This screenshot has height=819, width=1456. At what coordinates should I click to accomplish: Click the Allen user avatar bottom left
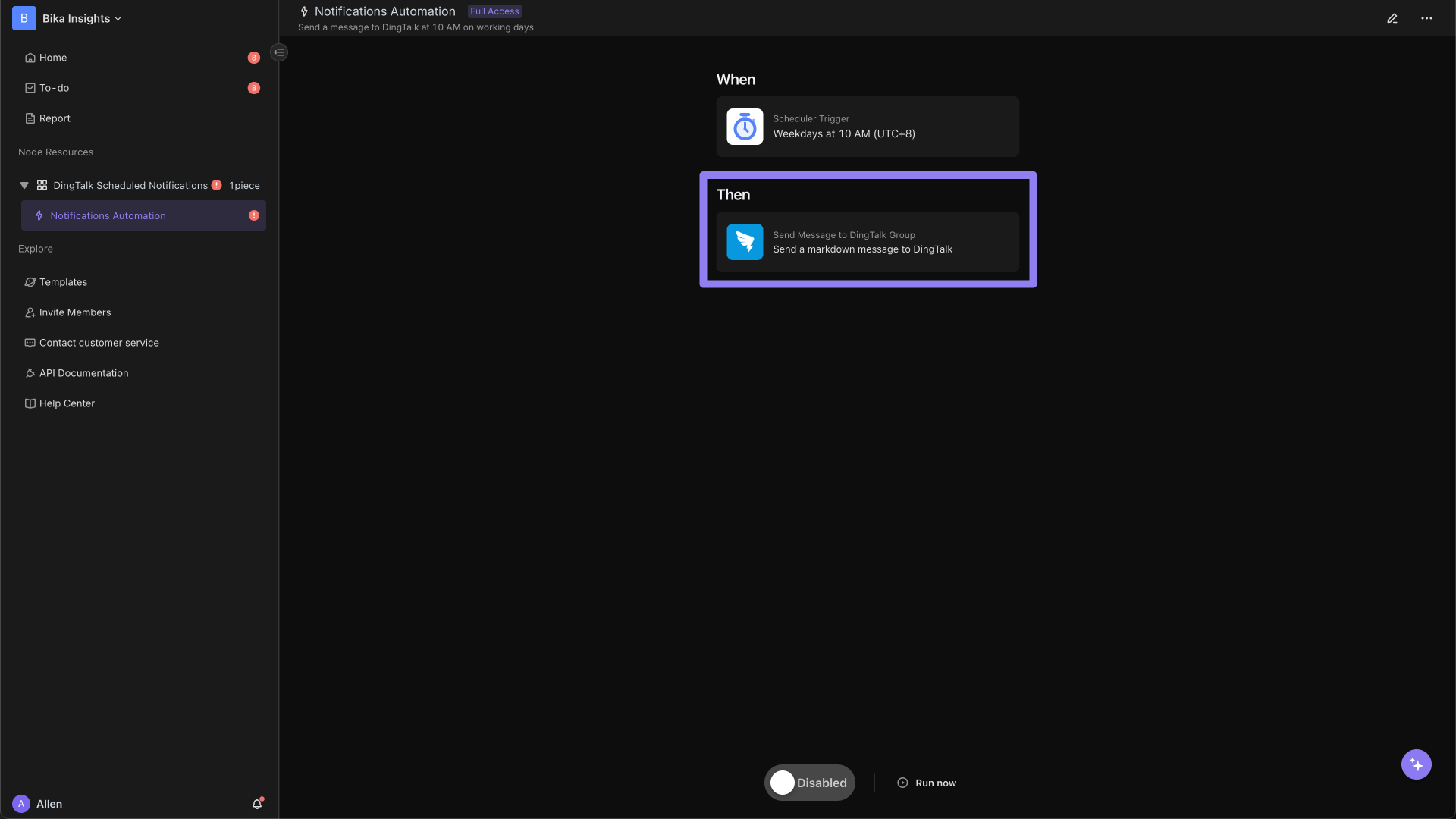[x=21, y=803]
